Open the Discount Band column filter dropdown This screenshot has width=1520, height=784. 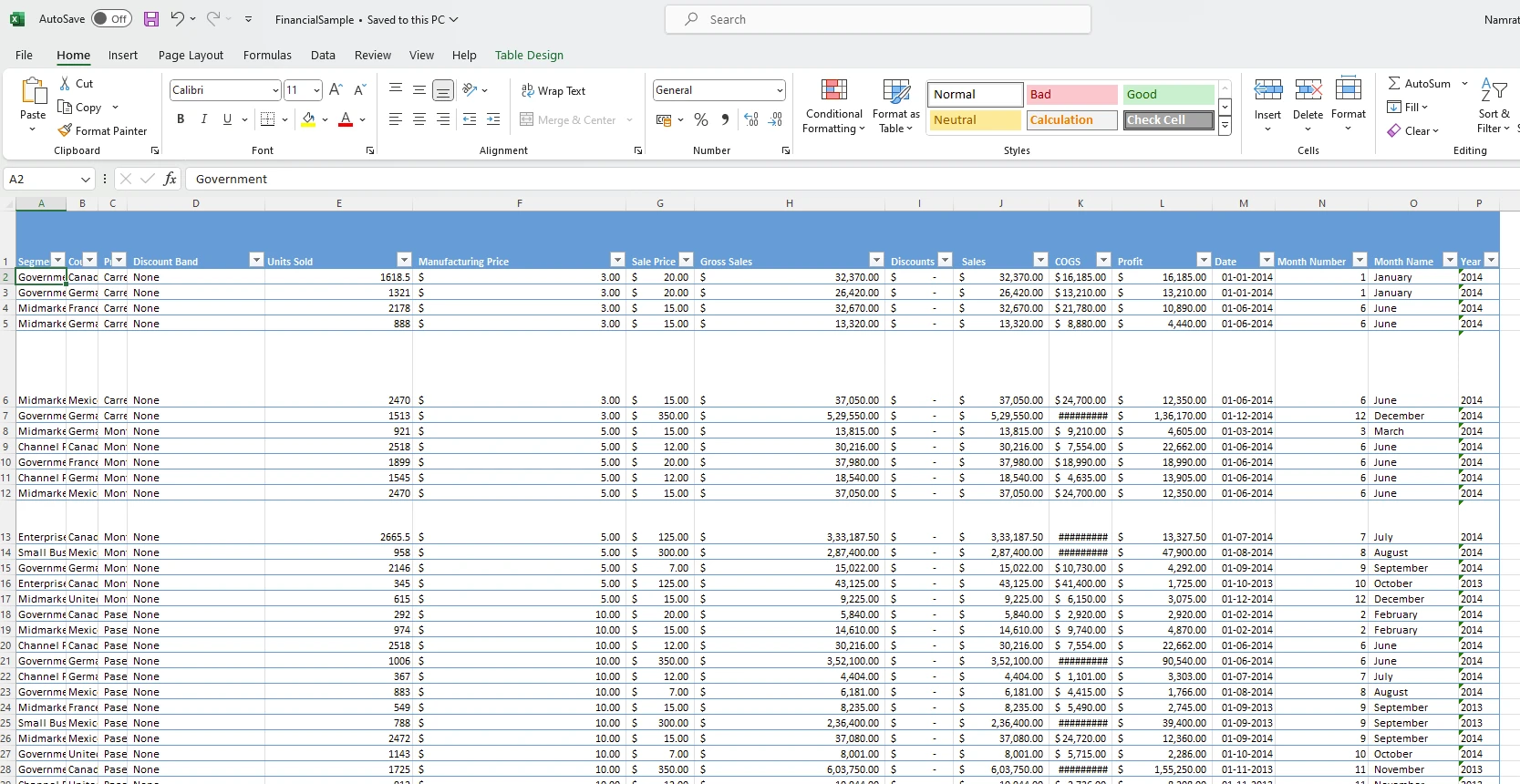coord(256,261)
